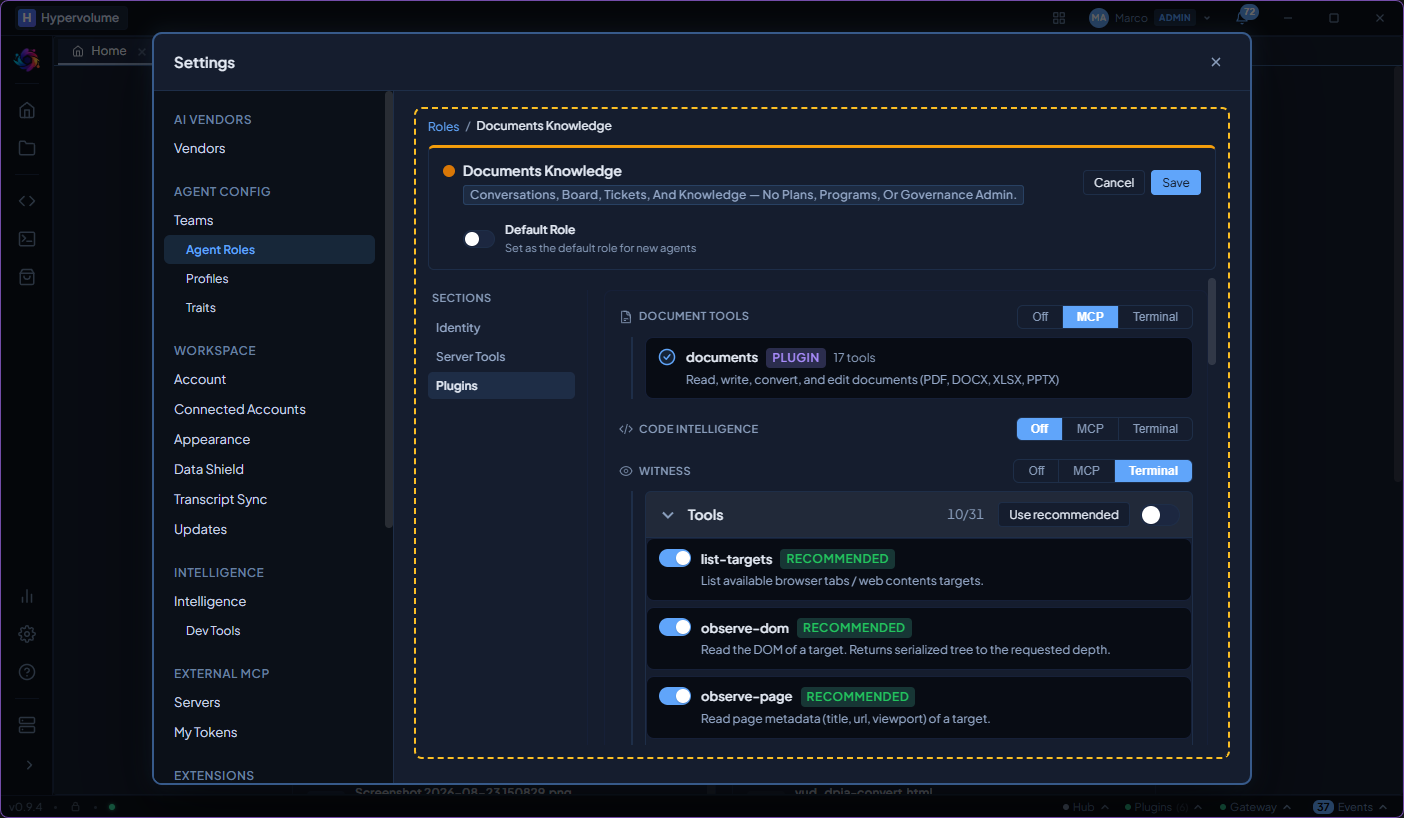
Task: Click the settings navigation scrollbar
Action: (x=389, y=310)
